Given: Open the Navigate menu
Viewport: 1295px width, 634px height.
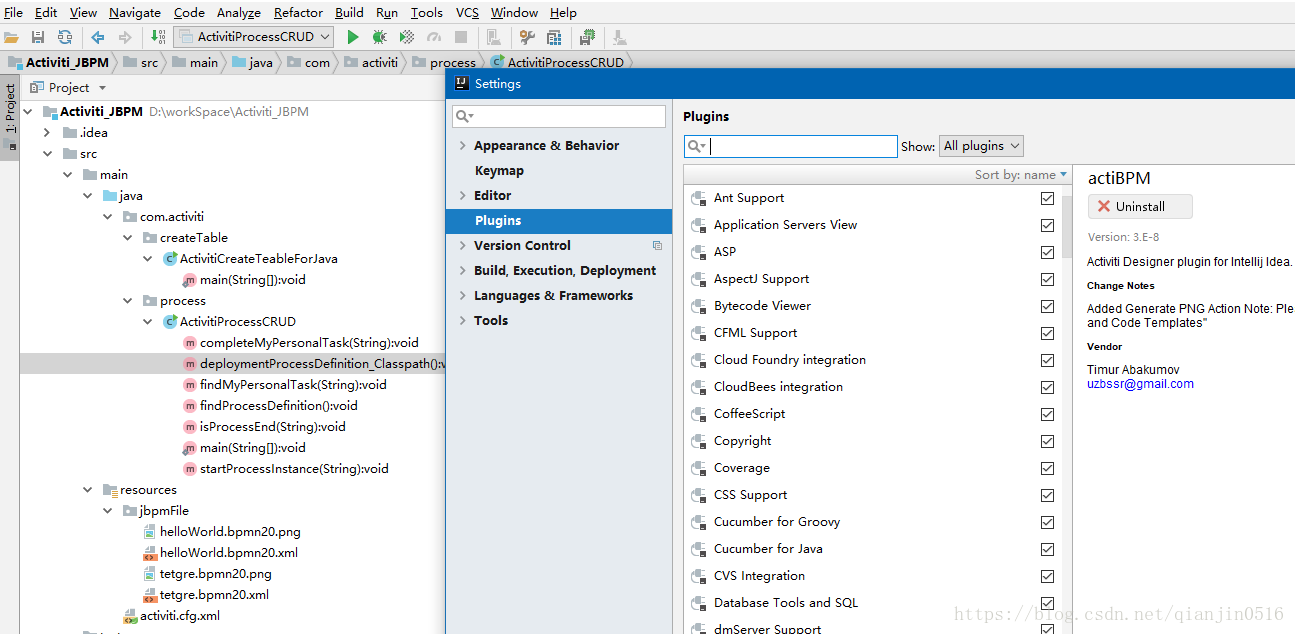Looking at the screenshot, I should 135,13.
